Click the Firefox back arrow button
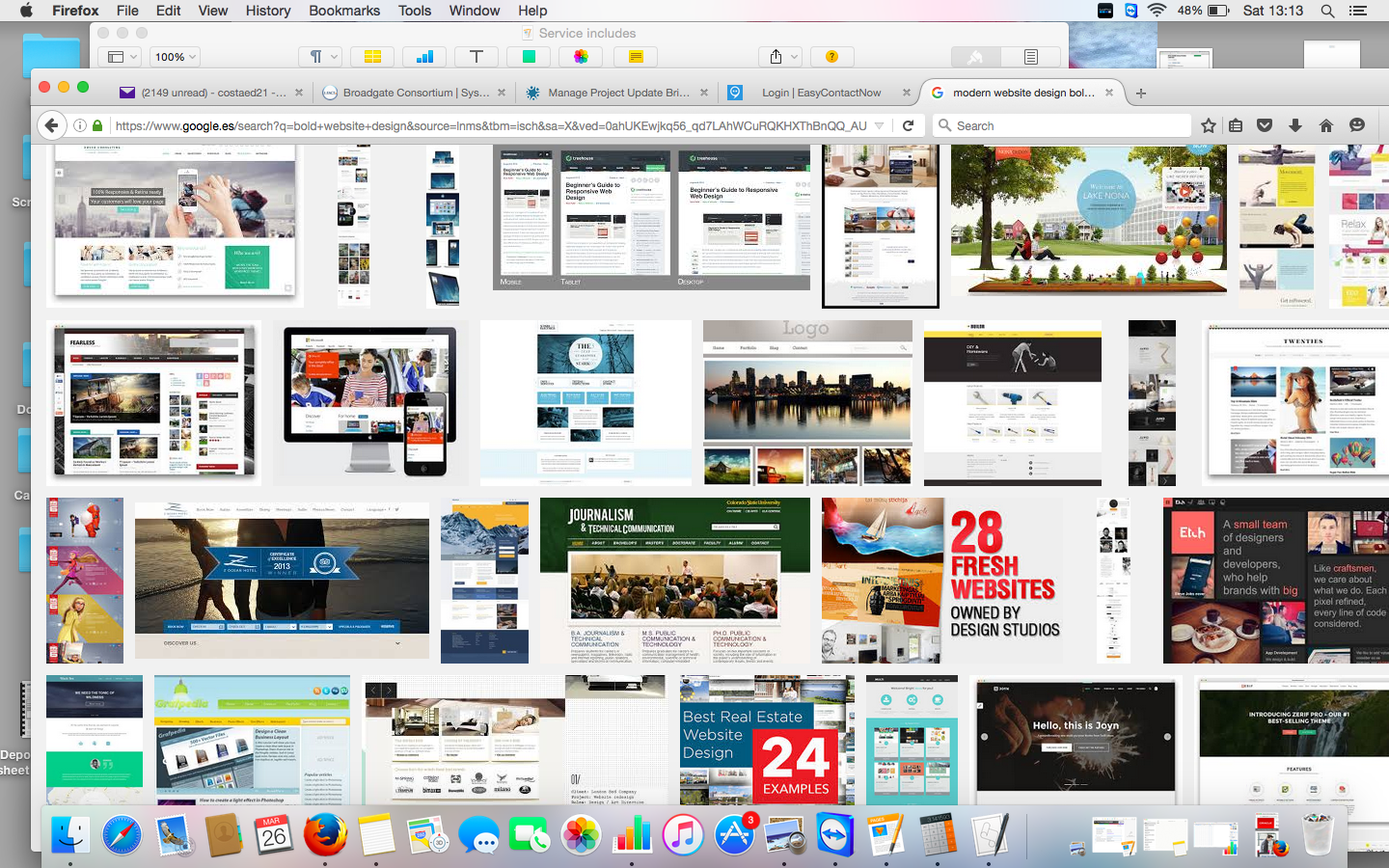The height and width of the screenshot is (868, 1389). click(x=52, y=125)
